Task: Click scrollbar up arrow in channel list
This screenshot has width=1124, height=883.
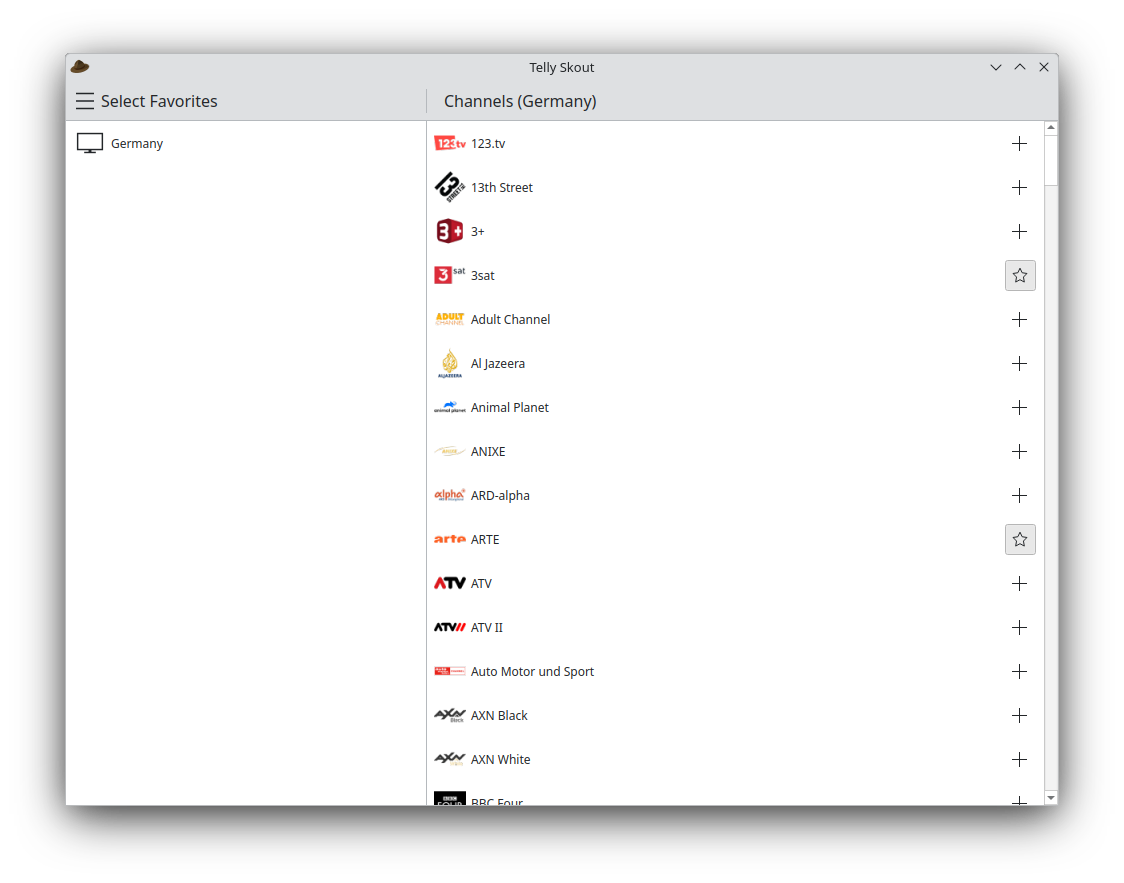Action: pos(1050,128)
